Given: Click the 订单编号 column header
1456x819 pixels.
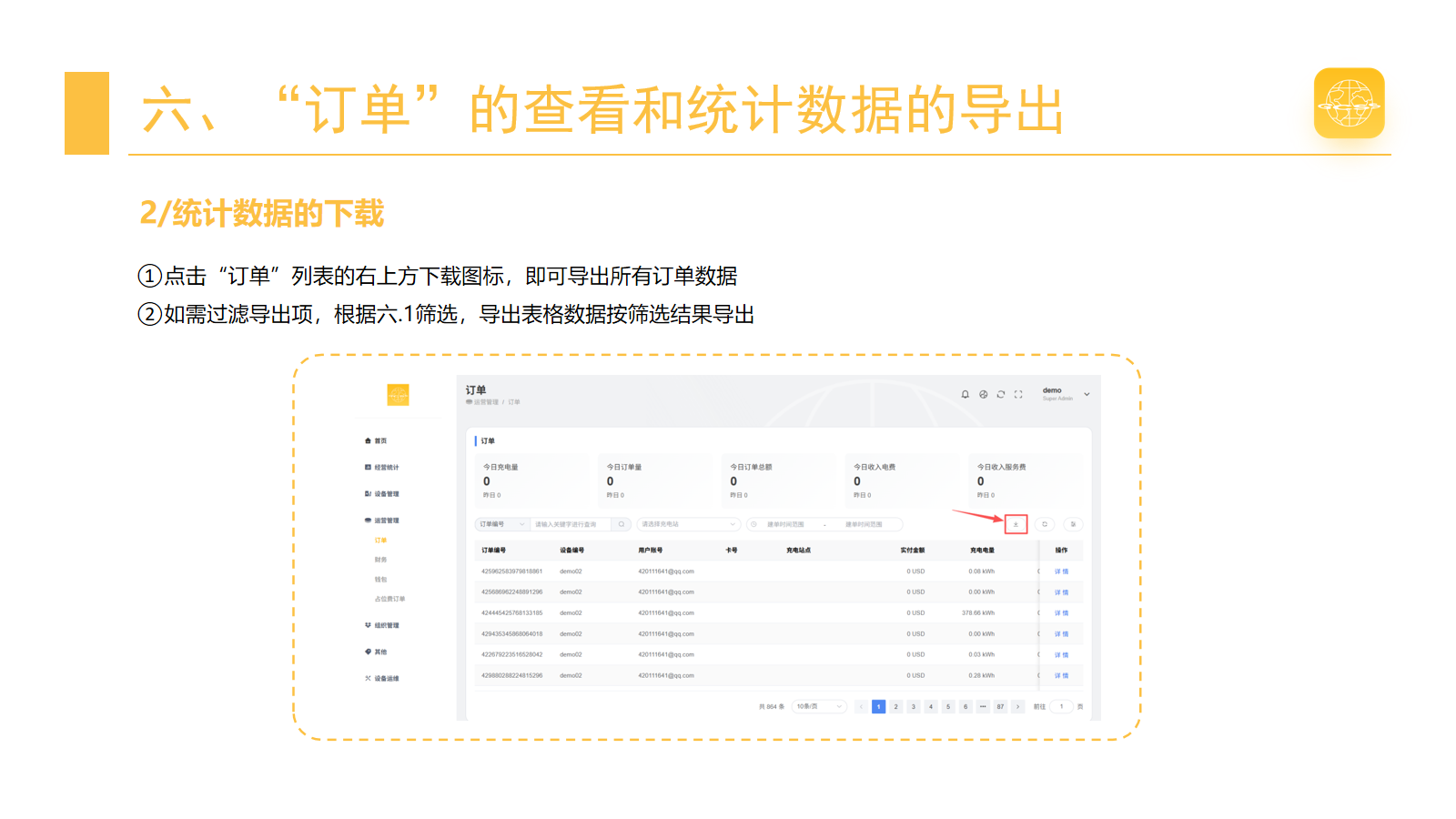Looking at the screenshot, I should pyautogui.click(x=494, y=551).
